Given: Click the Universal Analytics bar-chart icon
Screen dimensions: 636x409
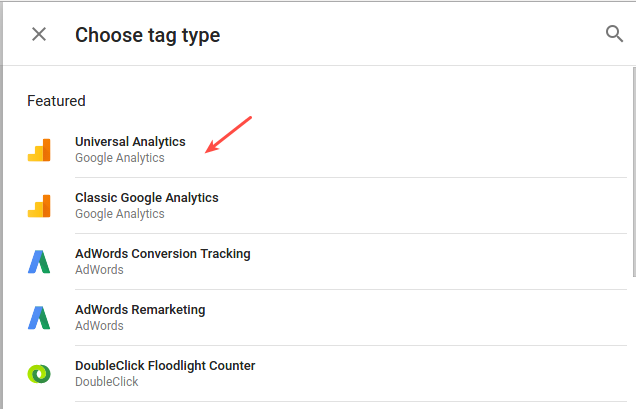Looking at the screenshot, I should [x=39, y=150].
